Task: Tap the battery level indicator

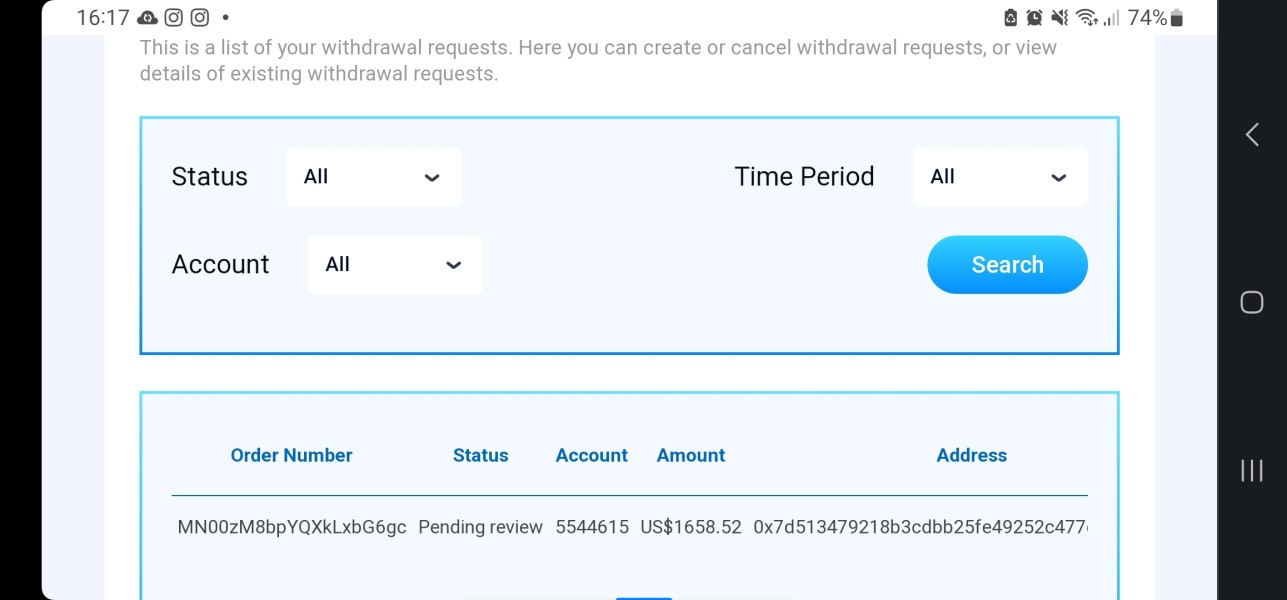Action: (1176, 18)
